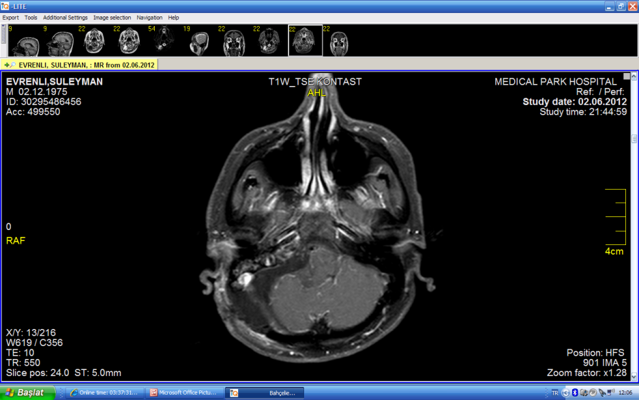This screenshot has width=639, height=400.
Task: Click the W619 / C356 window level text
Action: tap(34, 343)
